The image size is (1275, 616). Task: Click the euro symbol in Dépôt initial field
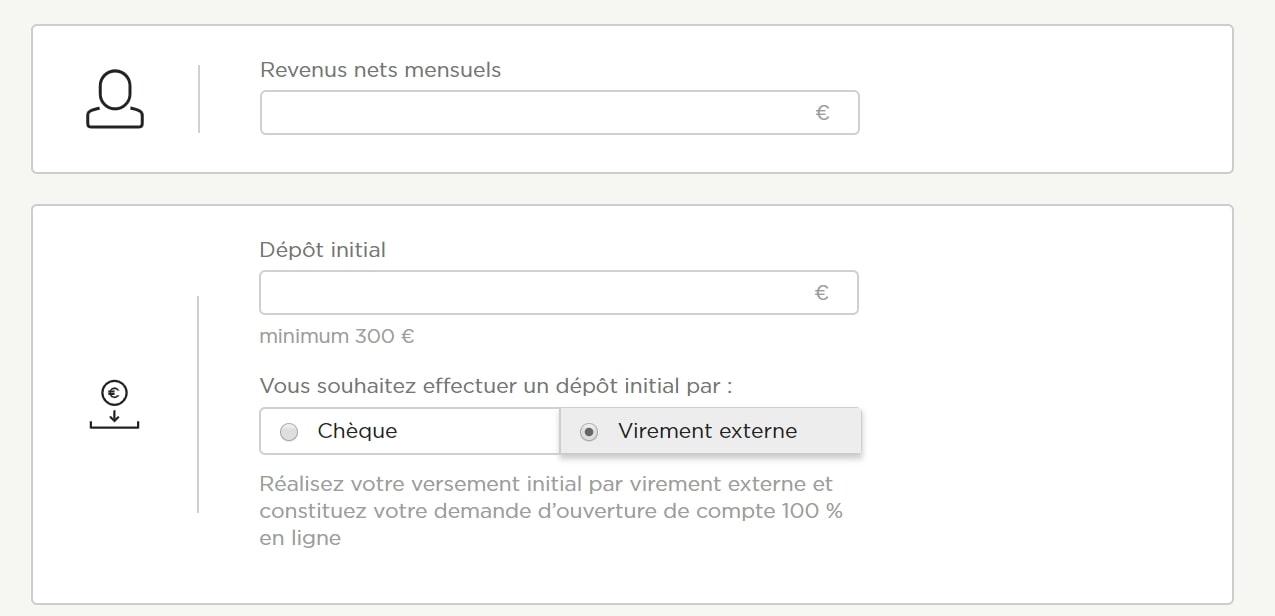822,293
